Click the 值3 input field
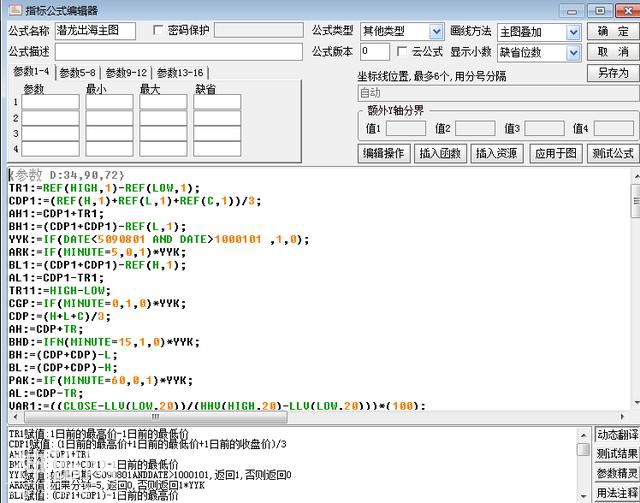Viewport: 640px width, 503px height. pos(544,128)
